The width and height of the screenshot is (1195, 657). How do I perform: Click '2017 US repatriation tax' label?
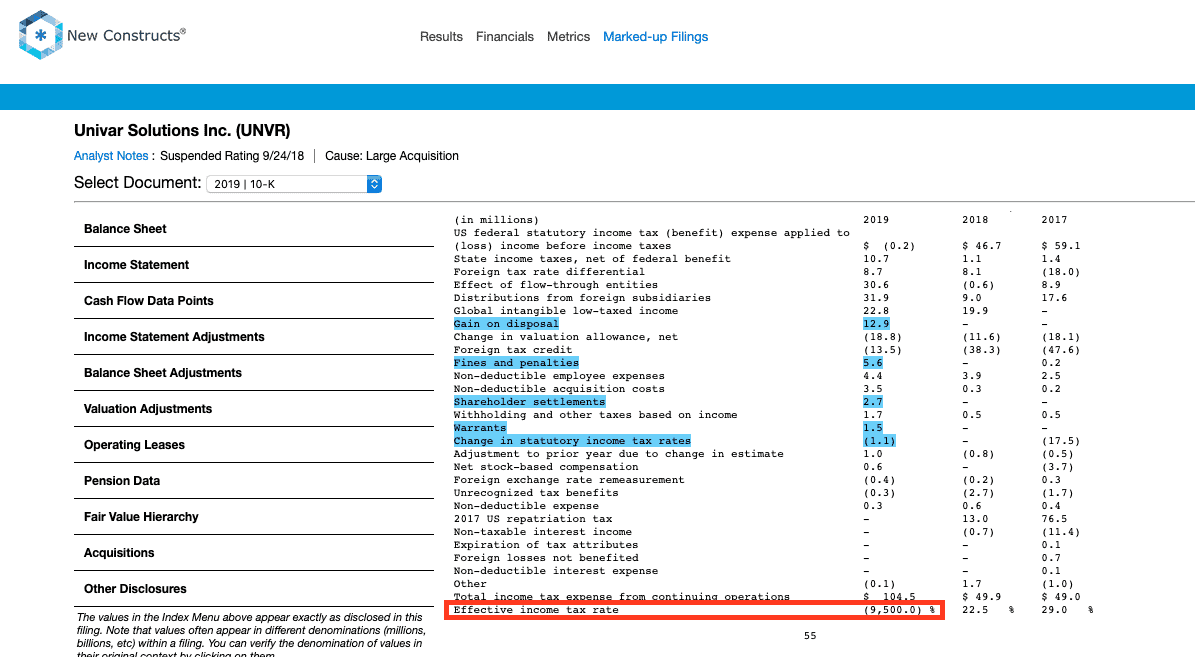[x=533, y=519]
